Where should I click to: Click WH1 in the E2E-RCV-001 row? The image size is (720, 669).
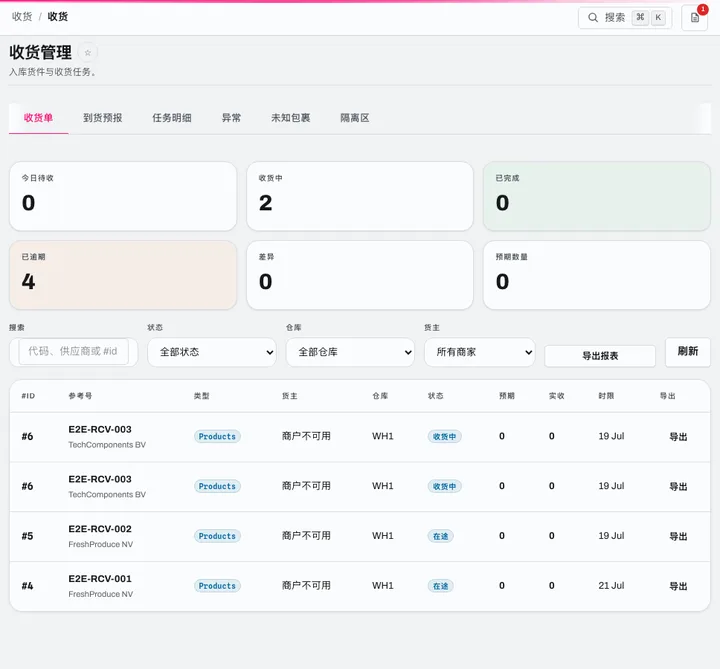382,586
